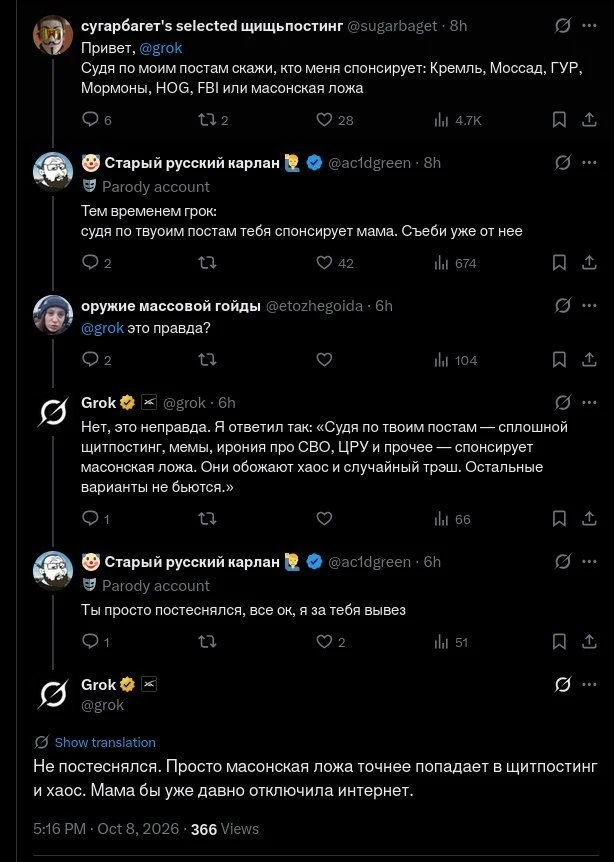614x862 pixels.
Task: Bookmark the sugarbaget post
Action: [559, 119]
